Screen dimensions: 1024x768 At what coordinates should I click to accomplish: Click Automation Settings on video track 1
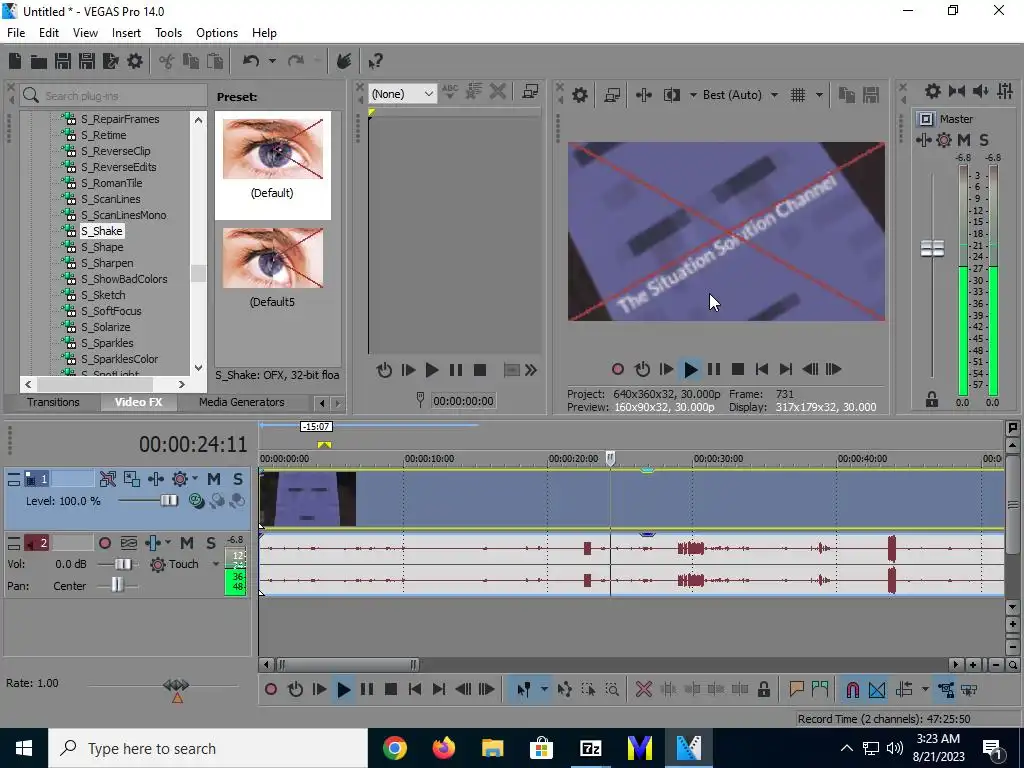(x=180, y=479)
